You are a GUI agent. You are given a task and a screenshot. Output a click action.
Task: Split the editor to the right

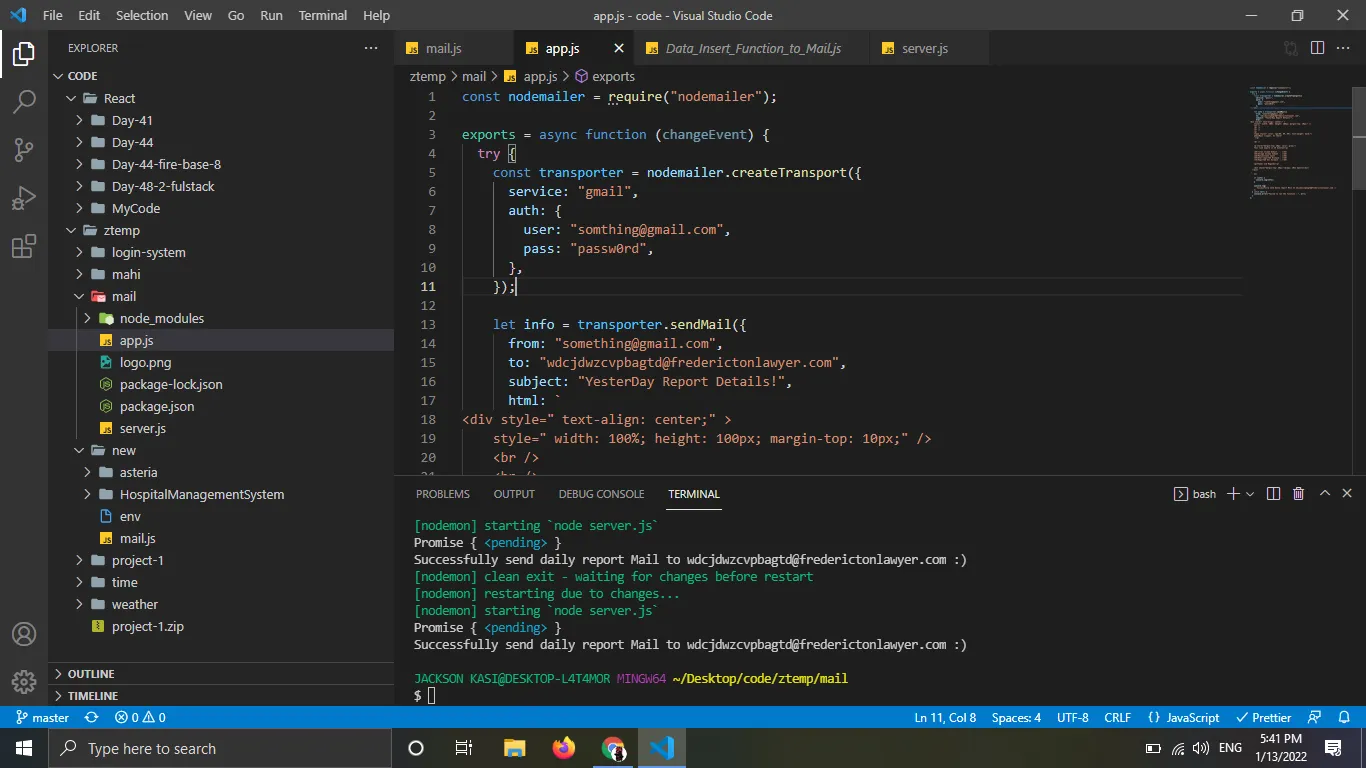(x=1317, y=48)
